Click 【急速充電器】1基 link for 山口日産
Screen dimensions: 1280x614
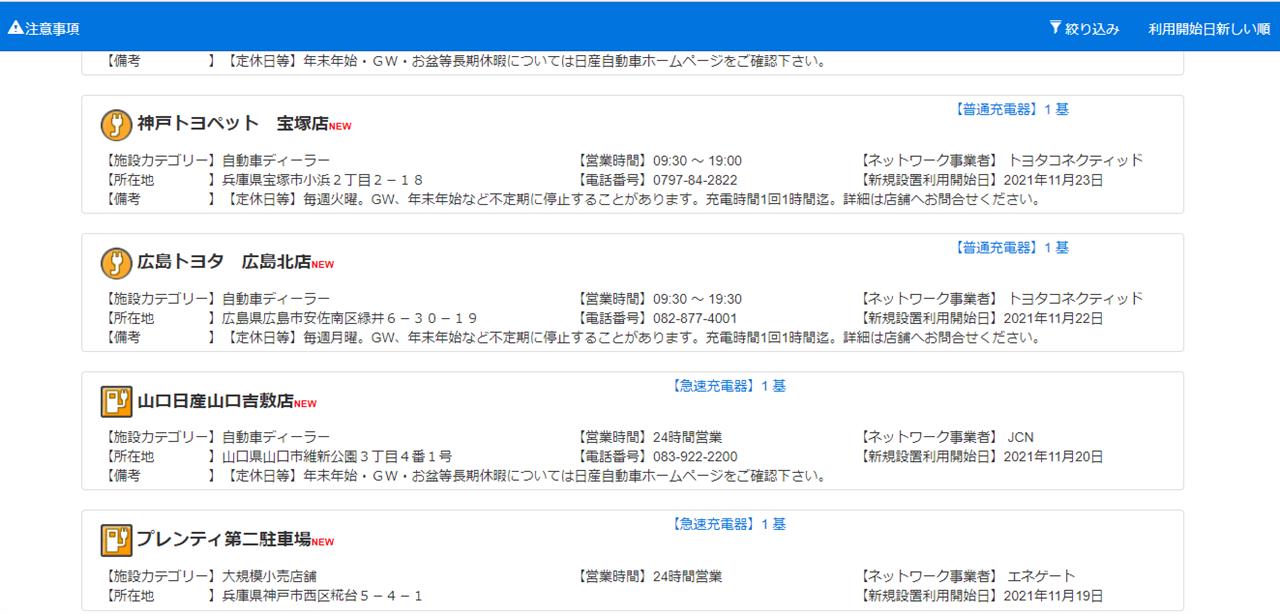728,385
